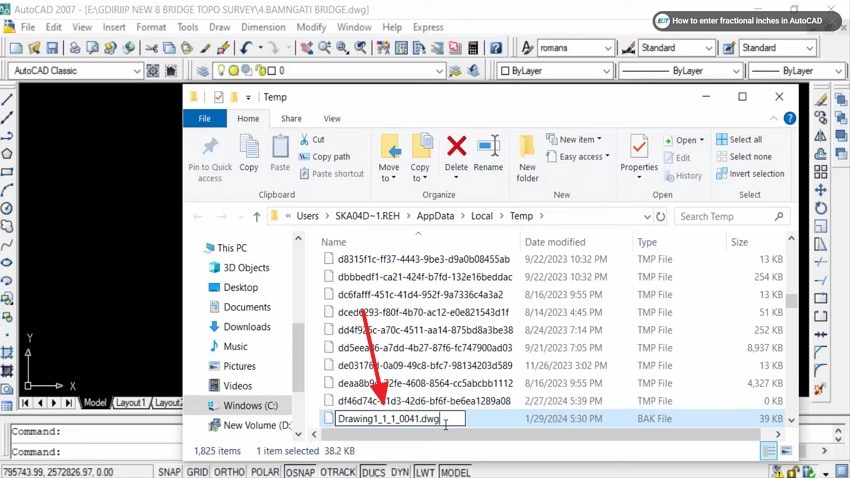
Task: Click the Cut scissors icon in AutoCAD toolbar
Action: [x=152, y=48]
